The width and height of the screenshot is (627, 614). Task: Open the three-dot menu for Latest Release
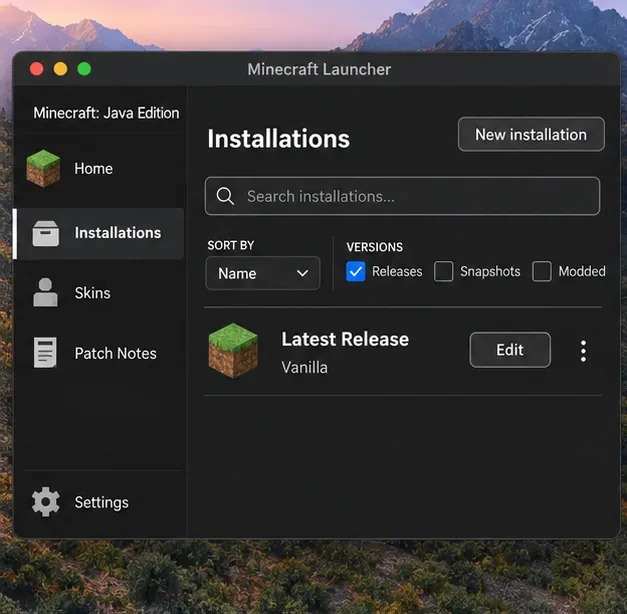coord(583,351)
